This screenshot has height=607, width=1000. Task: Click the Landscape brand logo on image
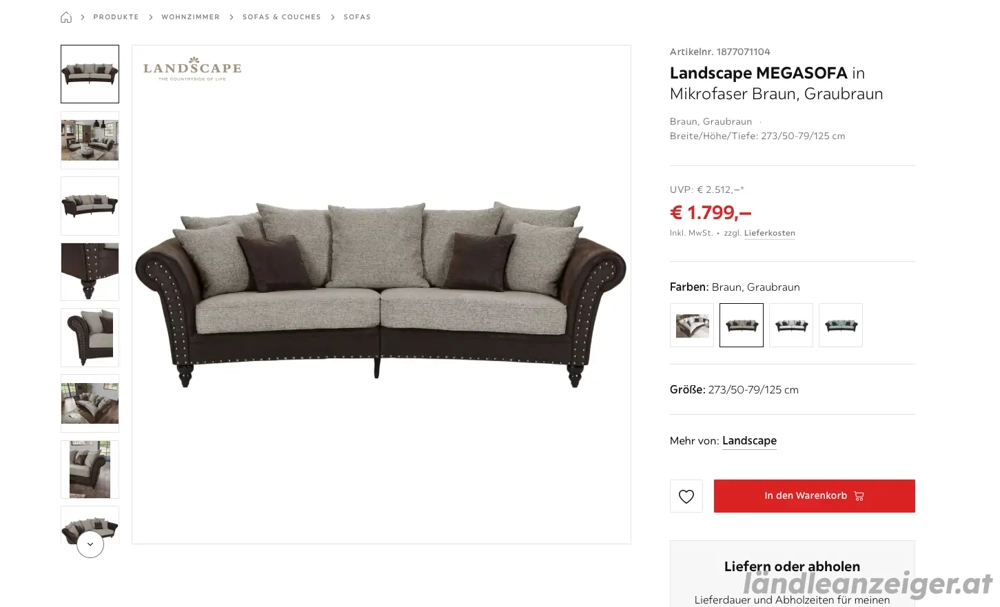[x=192, y=69]
